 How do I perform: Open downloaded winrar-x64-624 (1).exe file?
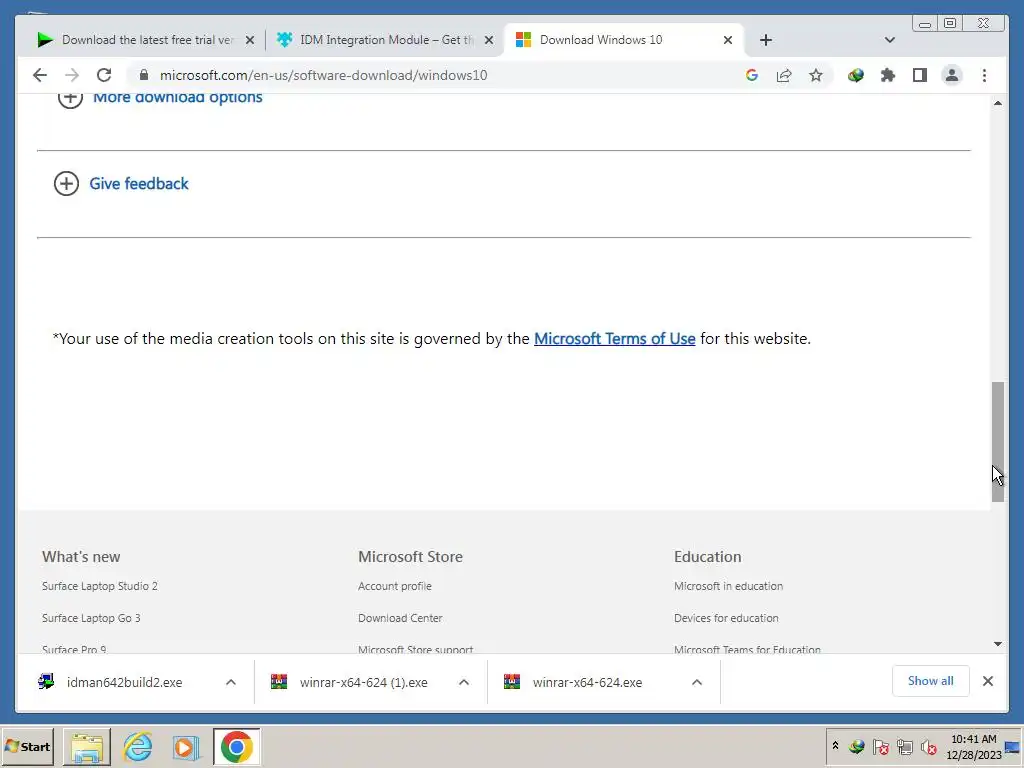click(x=363, y=682)
